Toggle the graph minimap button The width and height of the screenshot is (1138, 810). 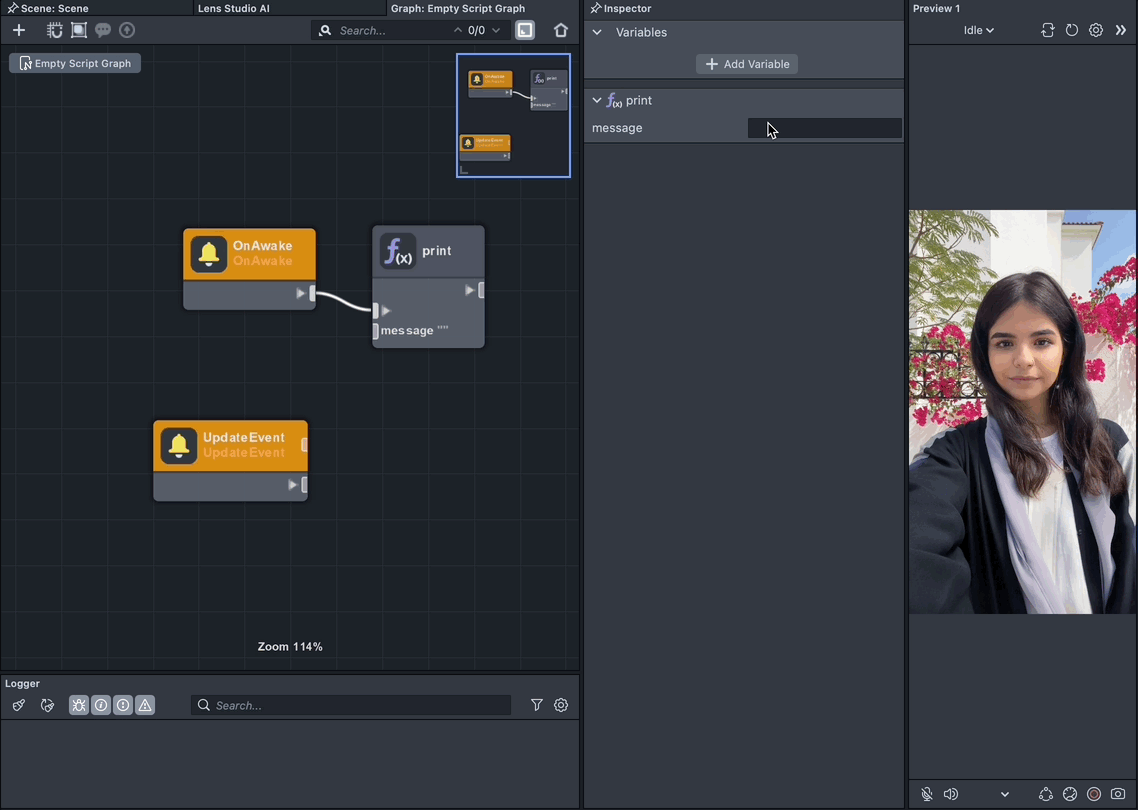tap(525, 30)
